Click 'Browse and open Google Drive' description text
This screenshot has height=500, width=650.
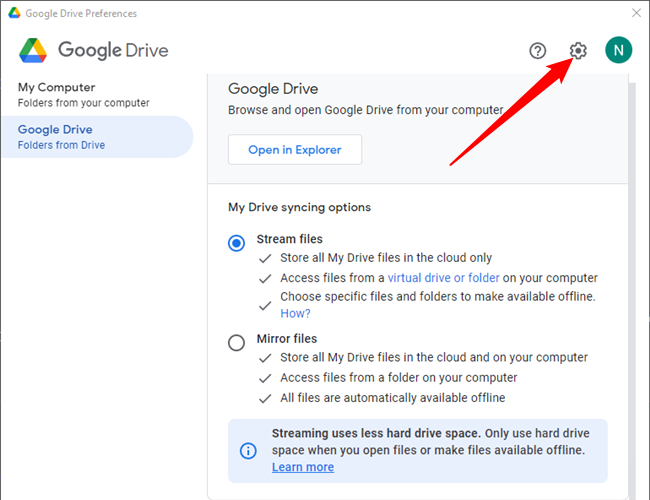click(x=365, y=110)
